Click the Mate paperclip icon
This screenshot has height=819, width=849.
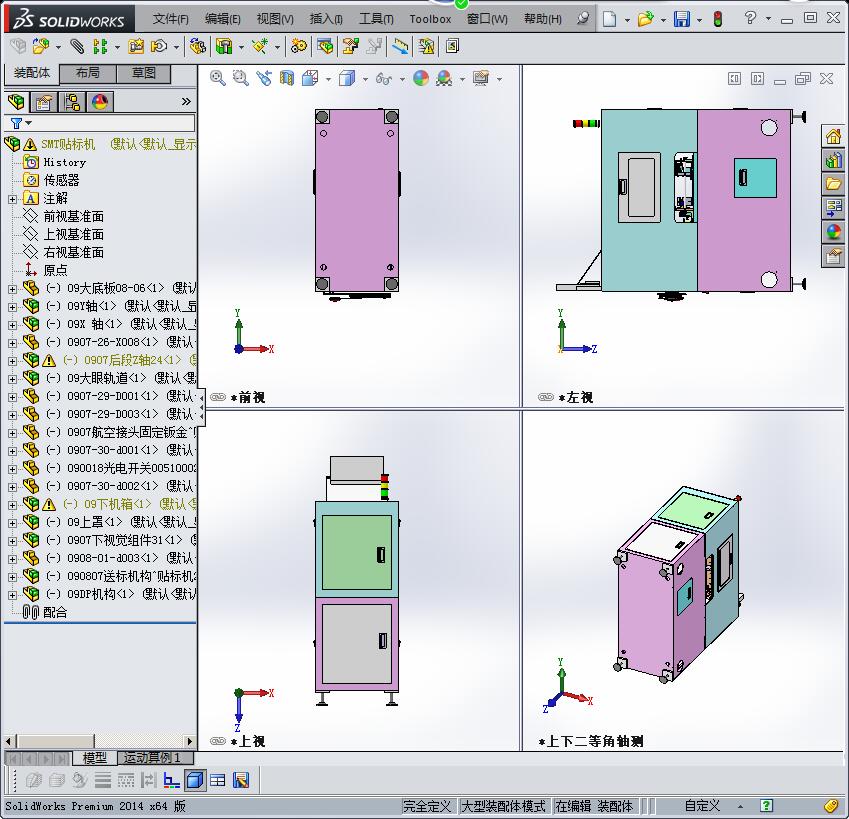77,47
